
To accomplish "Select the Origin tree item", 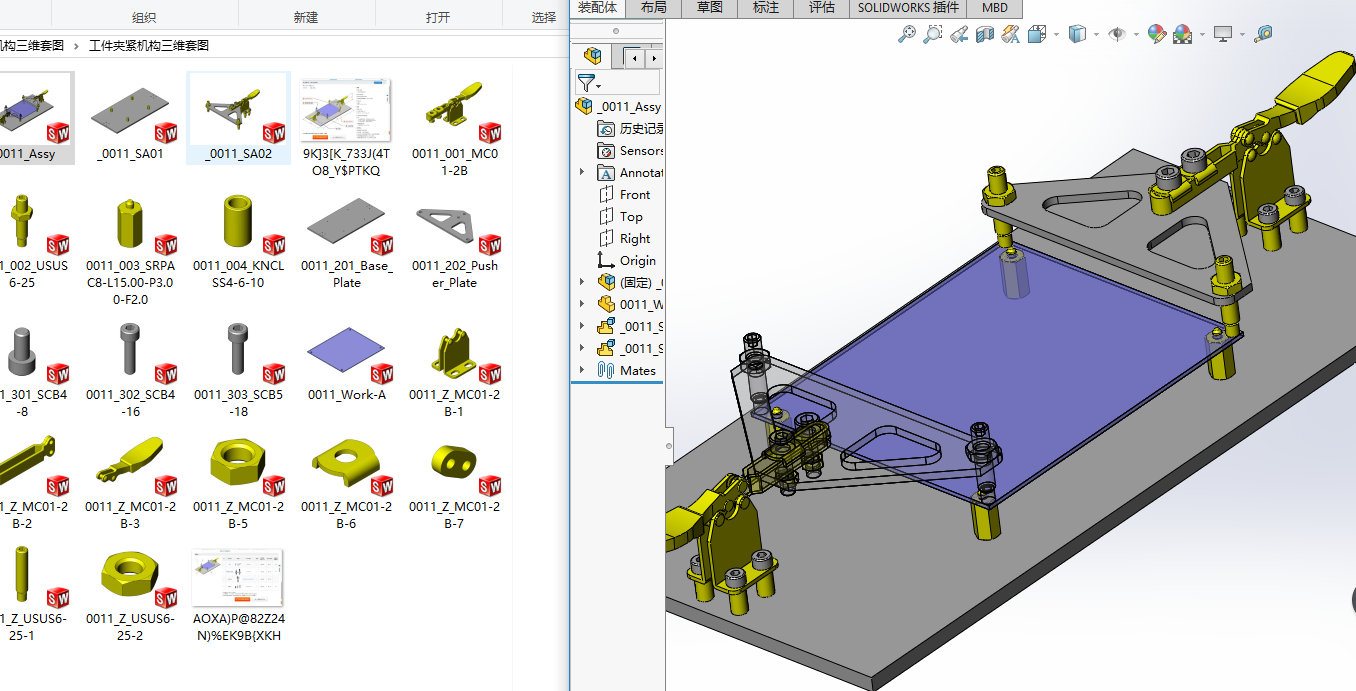I will (627, 260).
